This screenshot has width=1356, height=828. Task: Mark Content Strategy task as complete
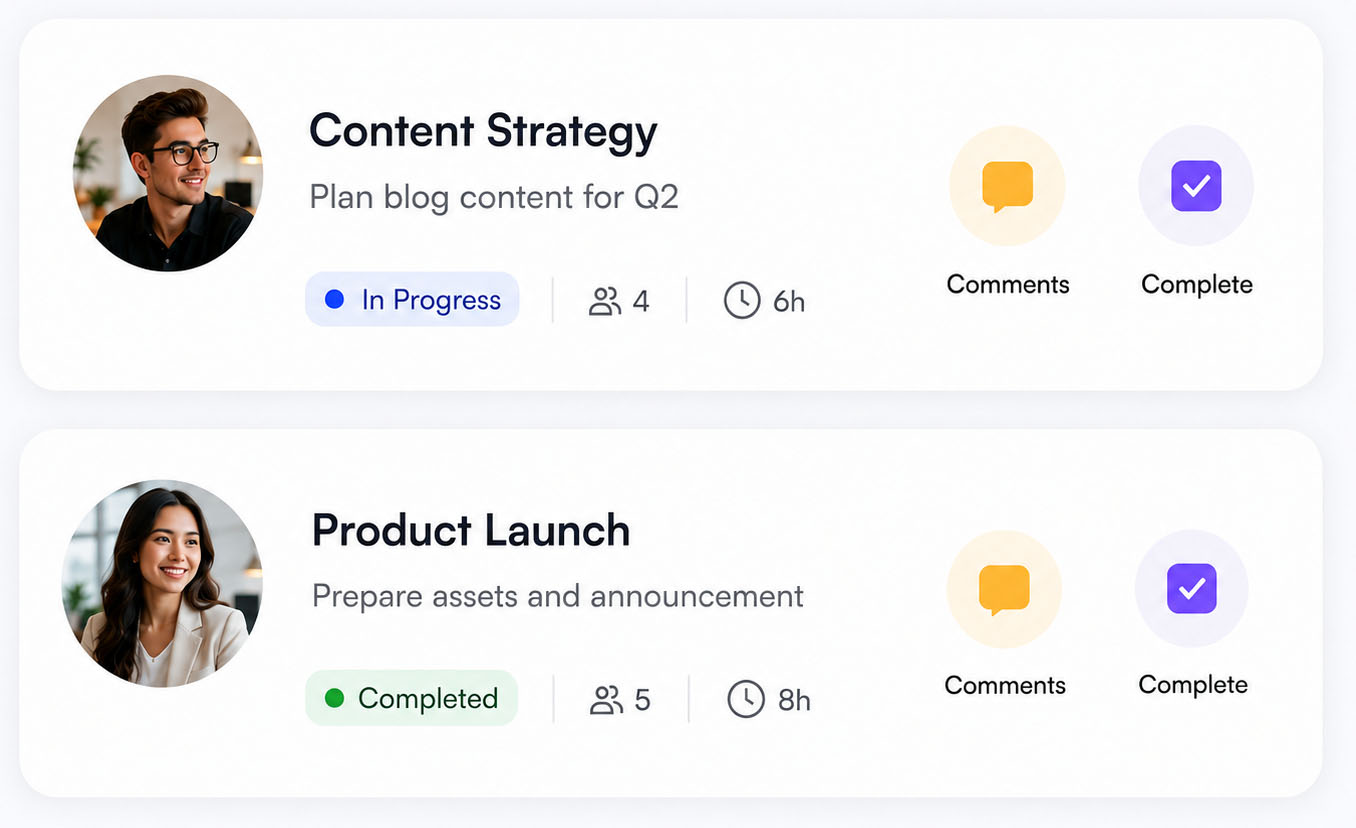[x=1196, y=186]
